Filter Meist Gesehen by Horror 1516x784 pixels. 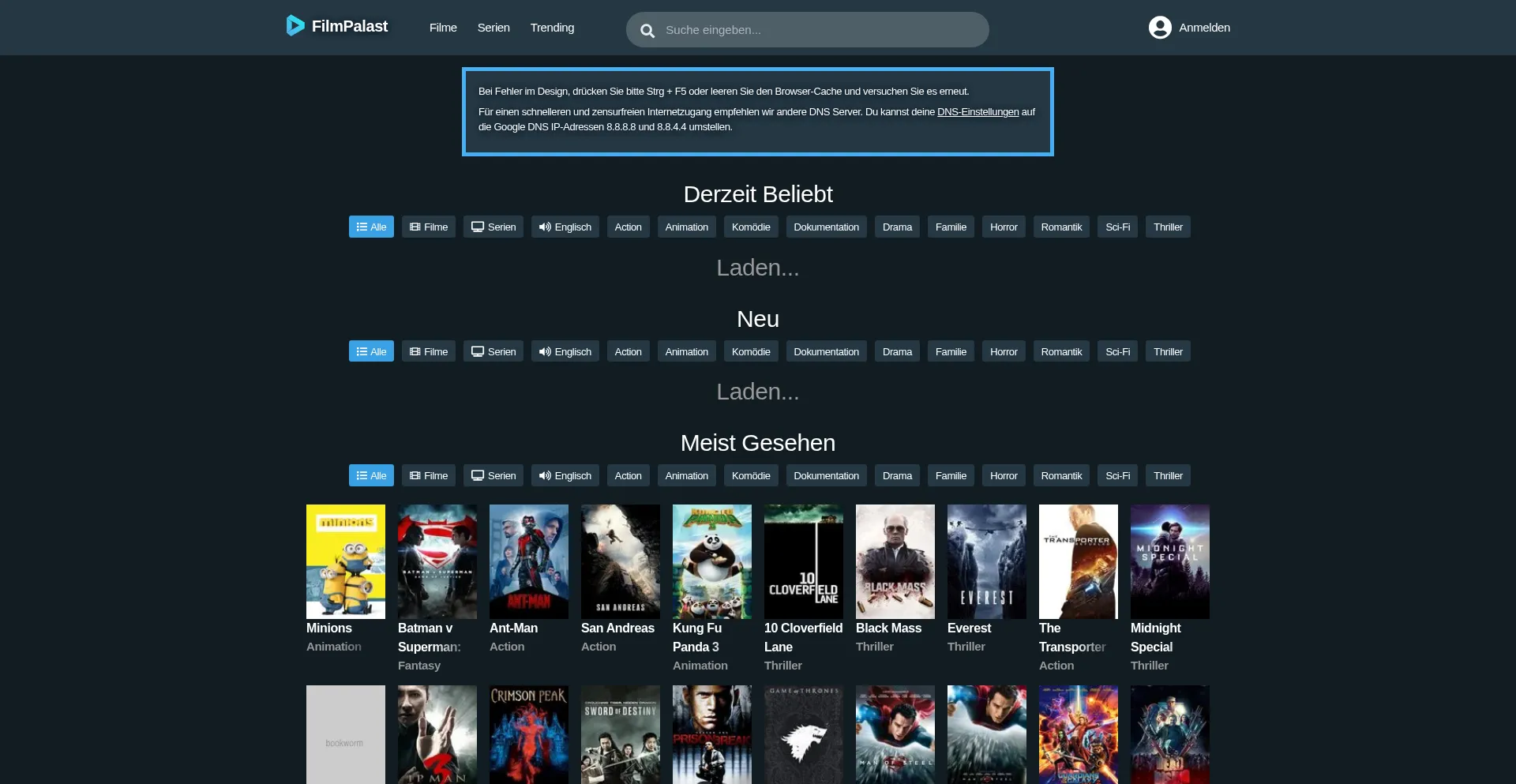[1004, 475]
